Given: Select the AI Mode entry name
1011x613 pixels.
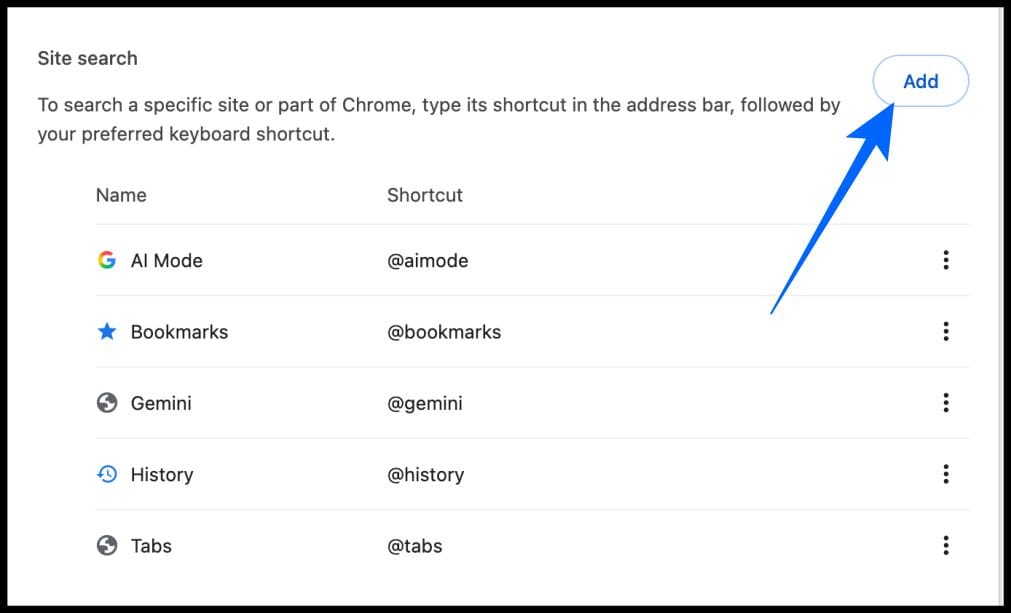Looking at the screenshot, I should tap(166, 260).
